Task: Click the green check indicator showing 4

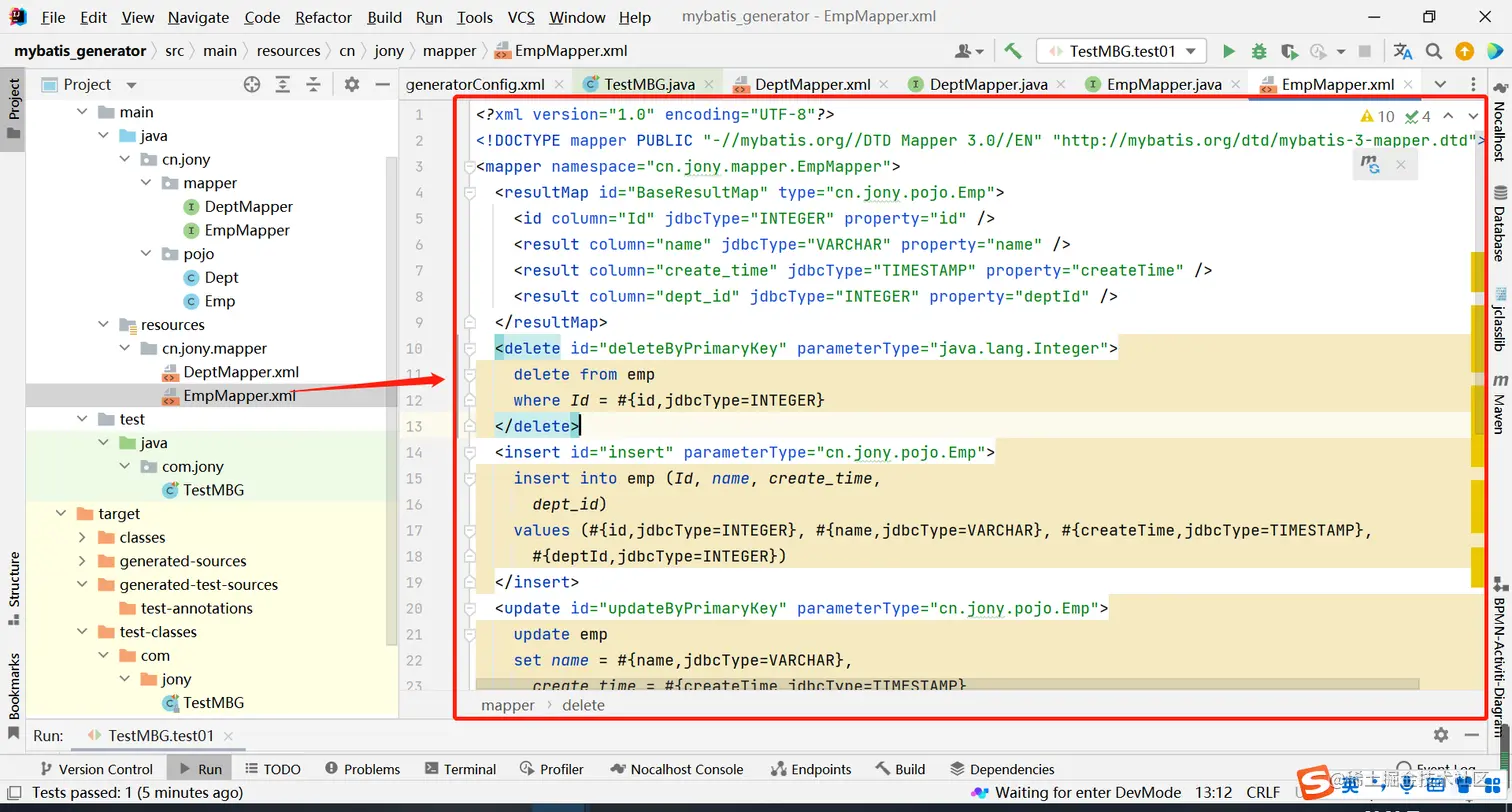Action: 1418,116
